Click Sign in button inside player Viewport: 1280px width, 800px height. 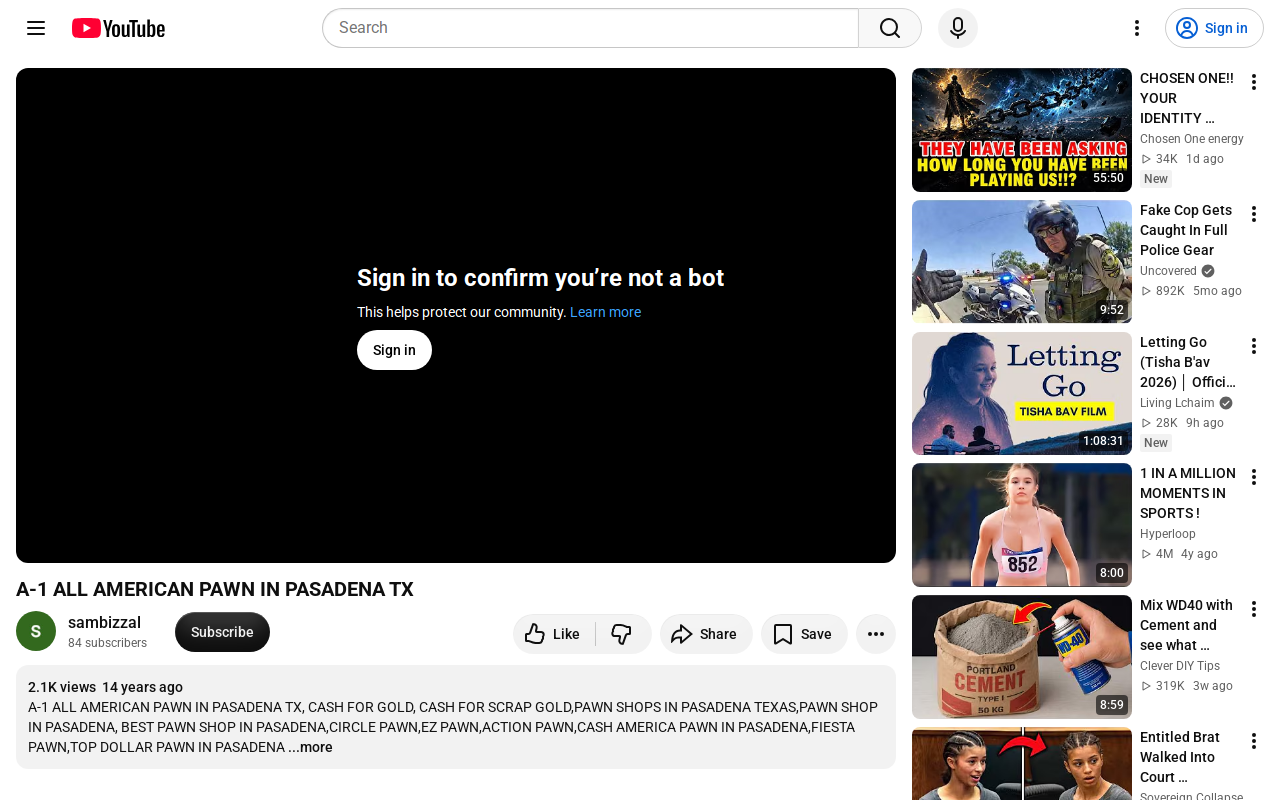[x=394, y=350]
